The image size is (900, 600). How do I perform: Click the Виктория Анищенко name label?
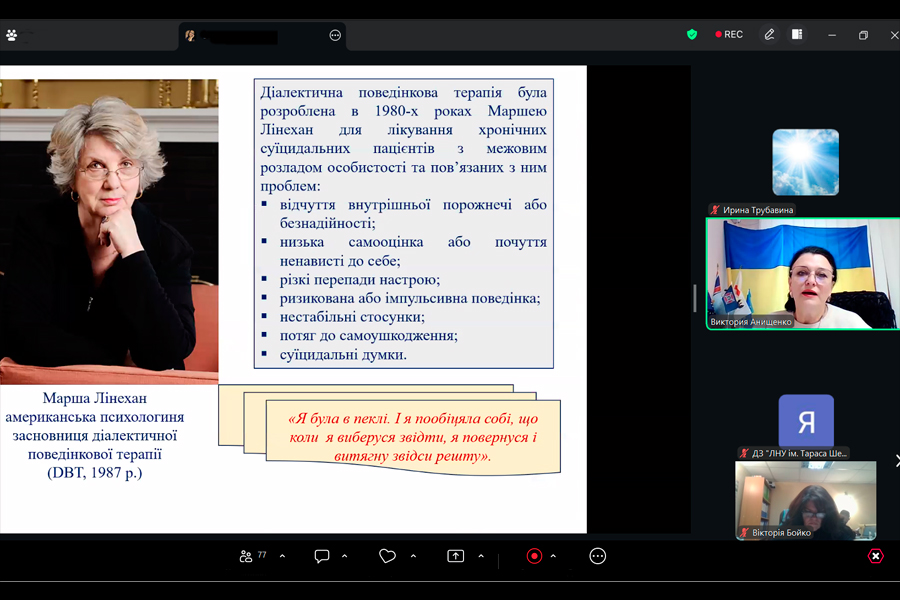[x=751, y=322]
